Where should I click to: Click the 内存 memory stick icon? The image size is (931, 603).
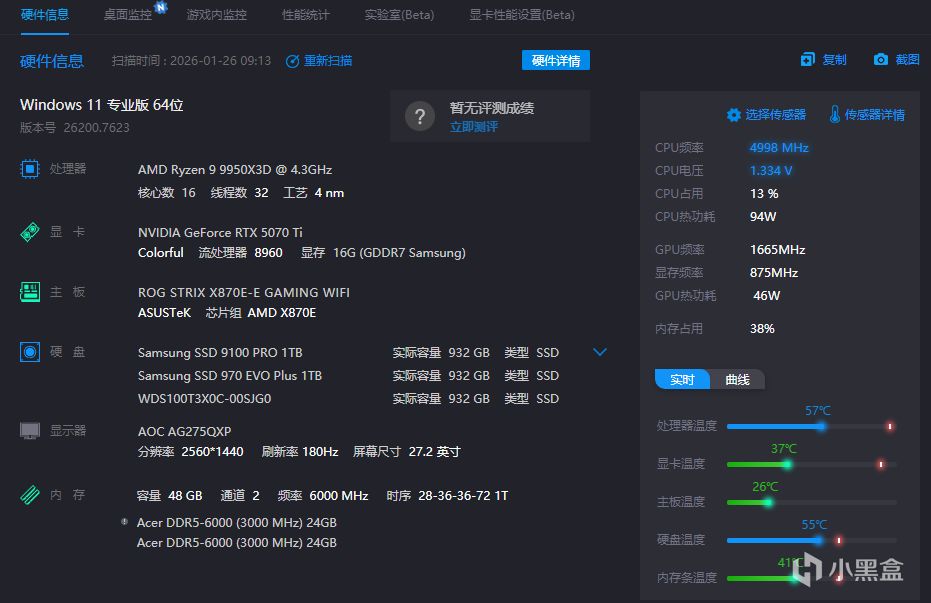[x=30, y=494]
